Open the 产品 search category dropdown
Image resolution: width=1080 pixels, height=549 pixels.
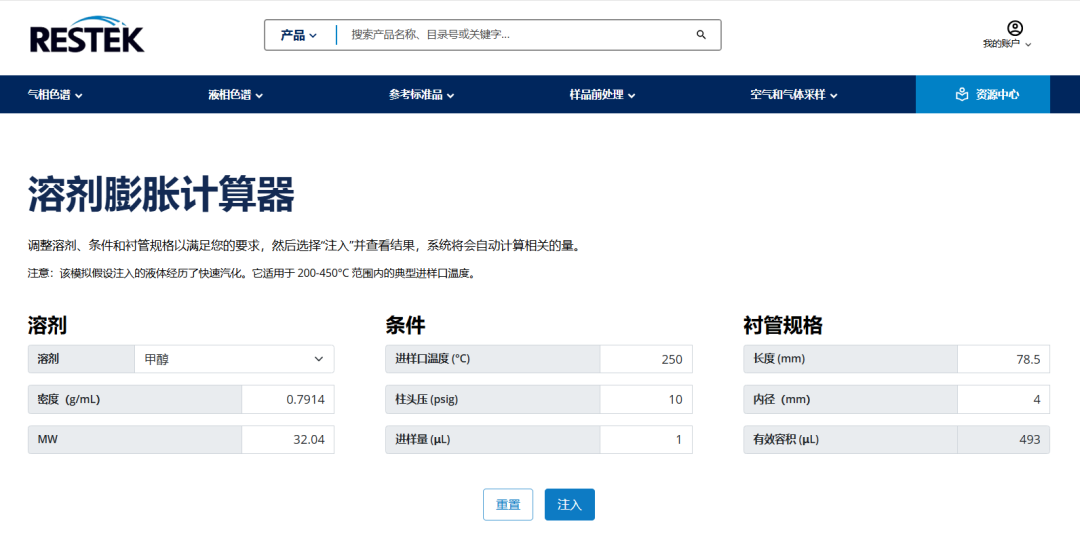(x=298, y=34)
